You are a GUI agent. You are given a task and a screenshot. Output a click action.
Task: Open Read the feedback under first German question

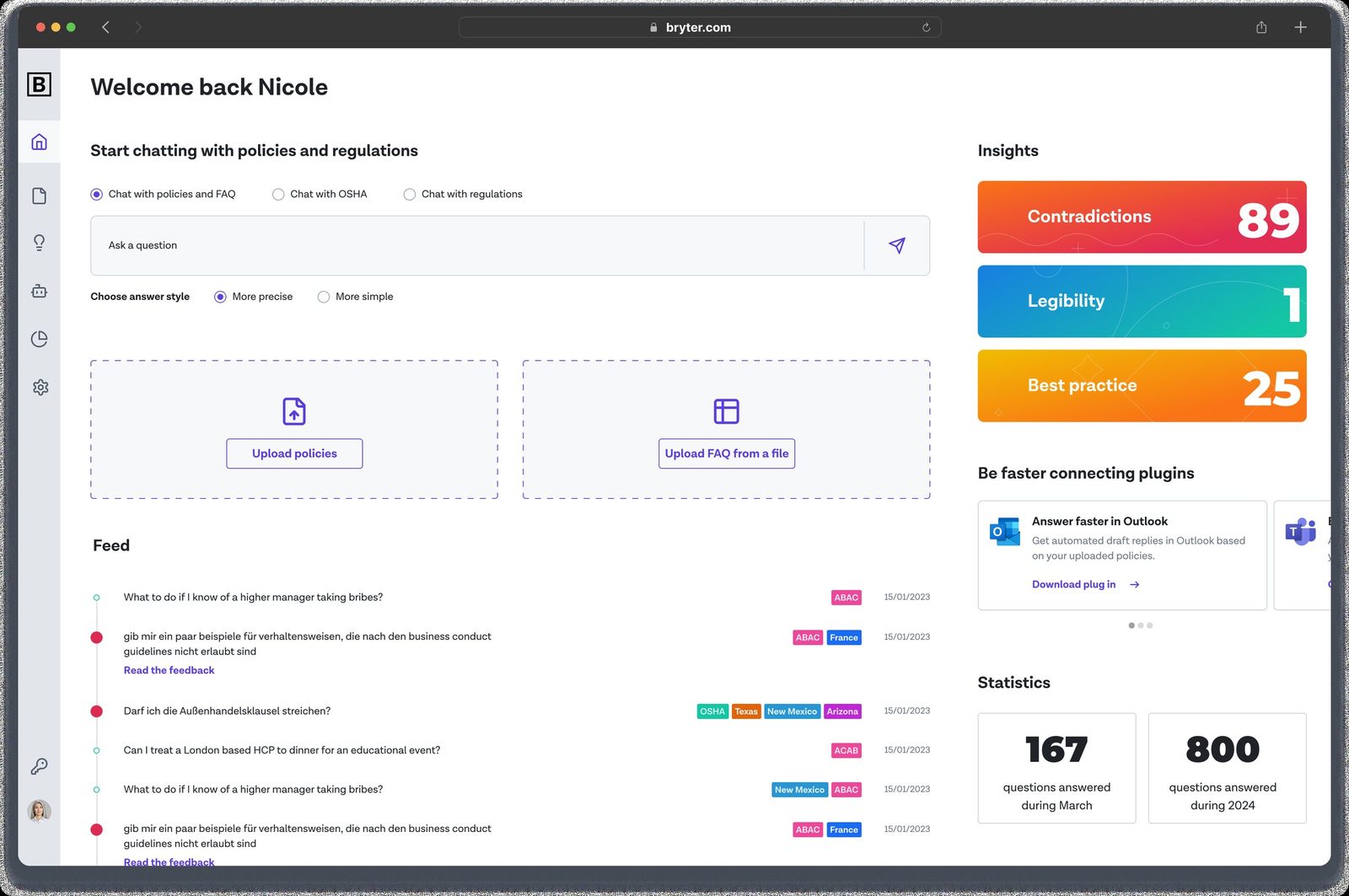(x=169, y=670)
